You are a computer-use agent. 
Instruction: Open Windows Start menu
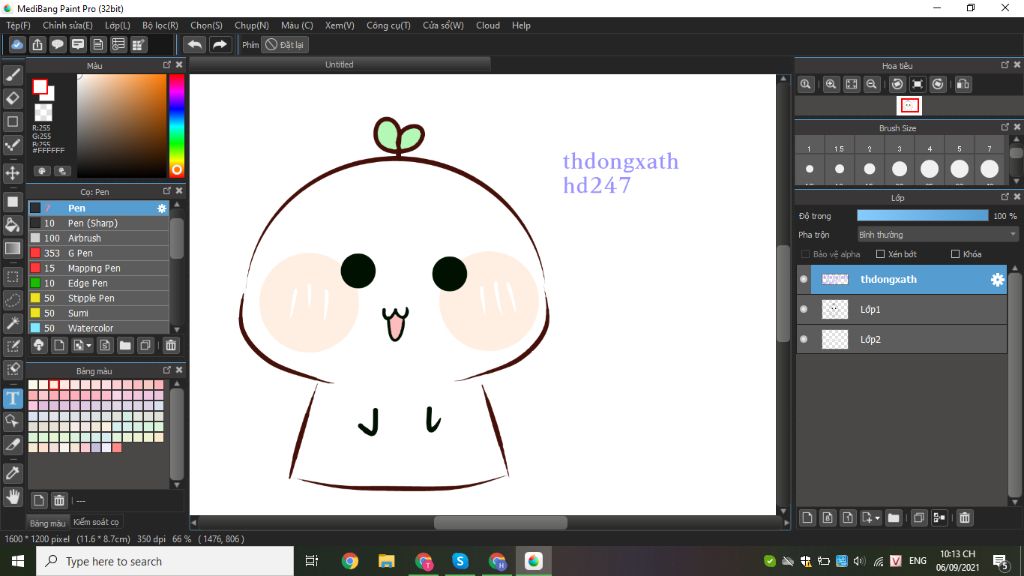[18, 562]
